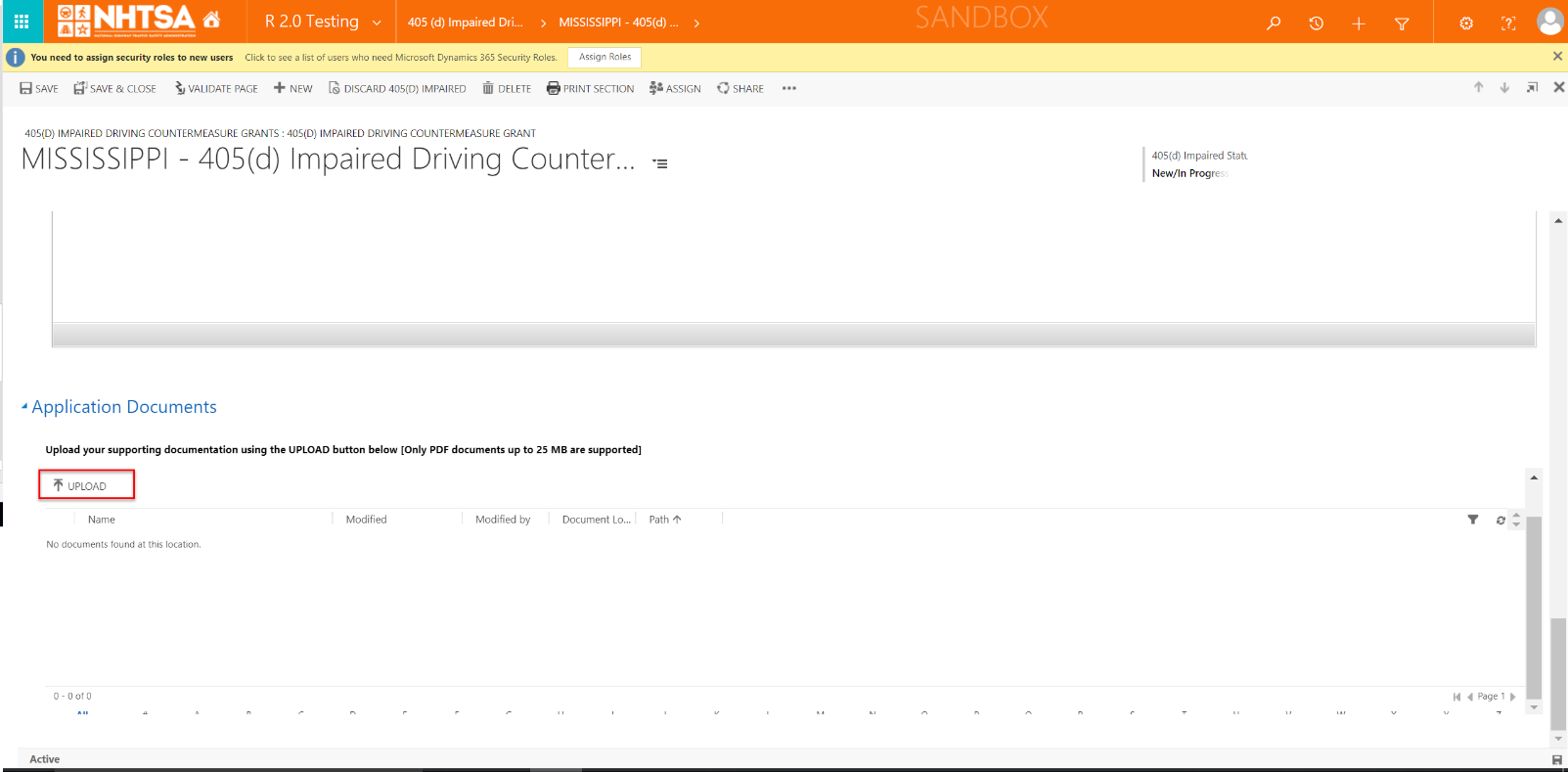This screenshot has width=1568, height=772.
Task: Go to next record with down arrow
Action: pyautogui.click(x=1504, y=87)
